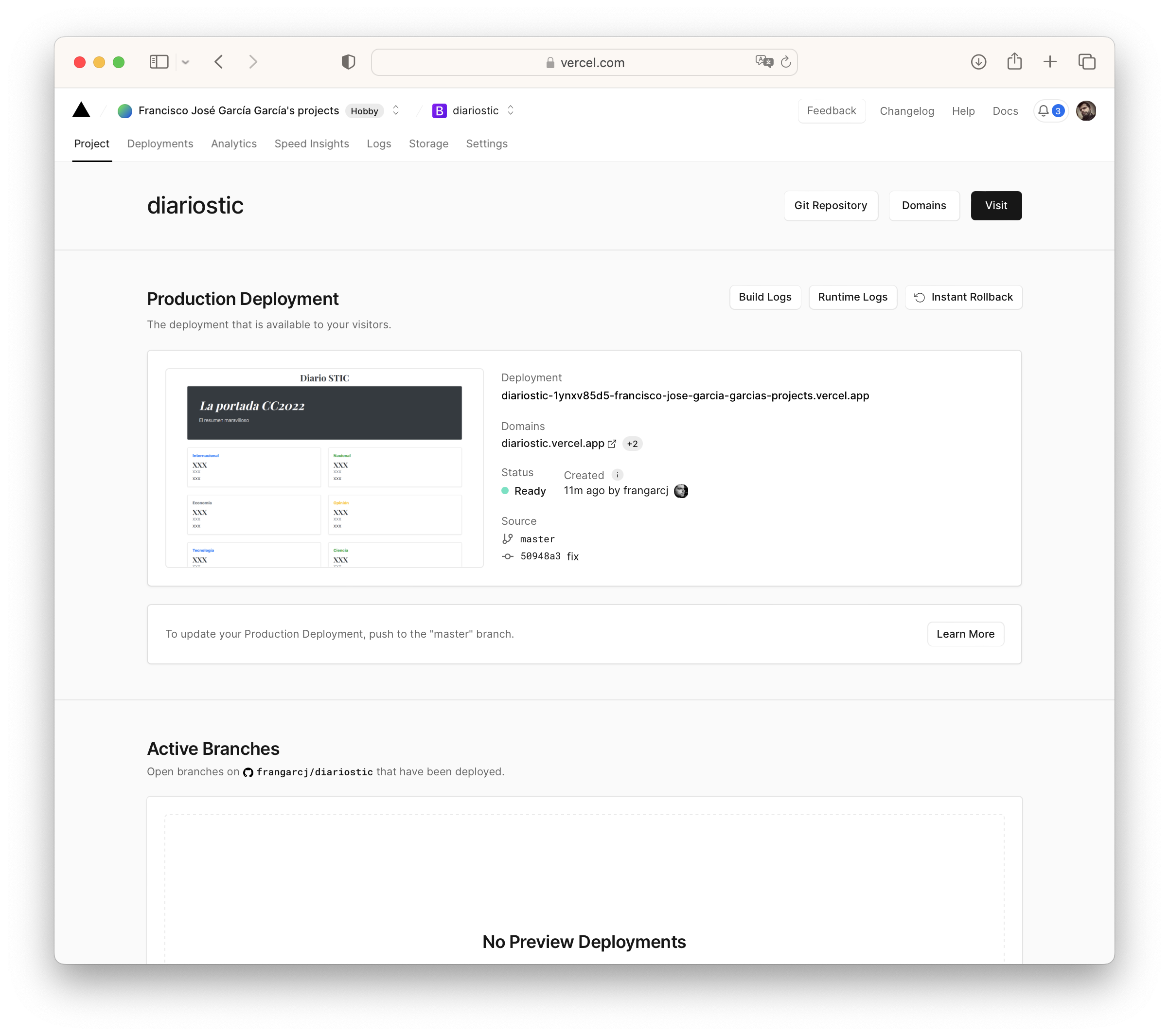Select the Analytics tab

[x=234, y=144]
